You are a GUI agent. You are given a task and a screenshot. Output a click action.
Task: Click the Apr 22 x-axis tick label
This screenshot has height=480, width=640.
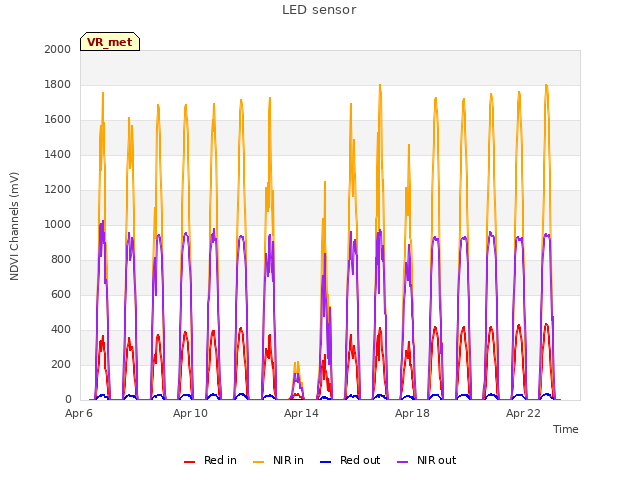pos(523,413)
